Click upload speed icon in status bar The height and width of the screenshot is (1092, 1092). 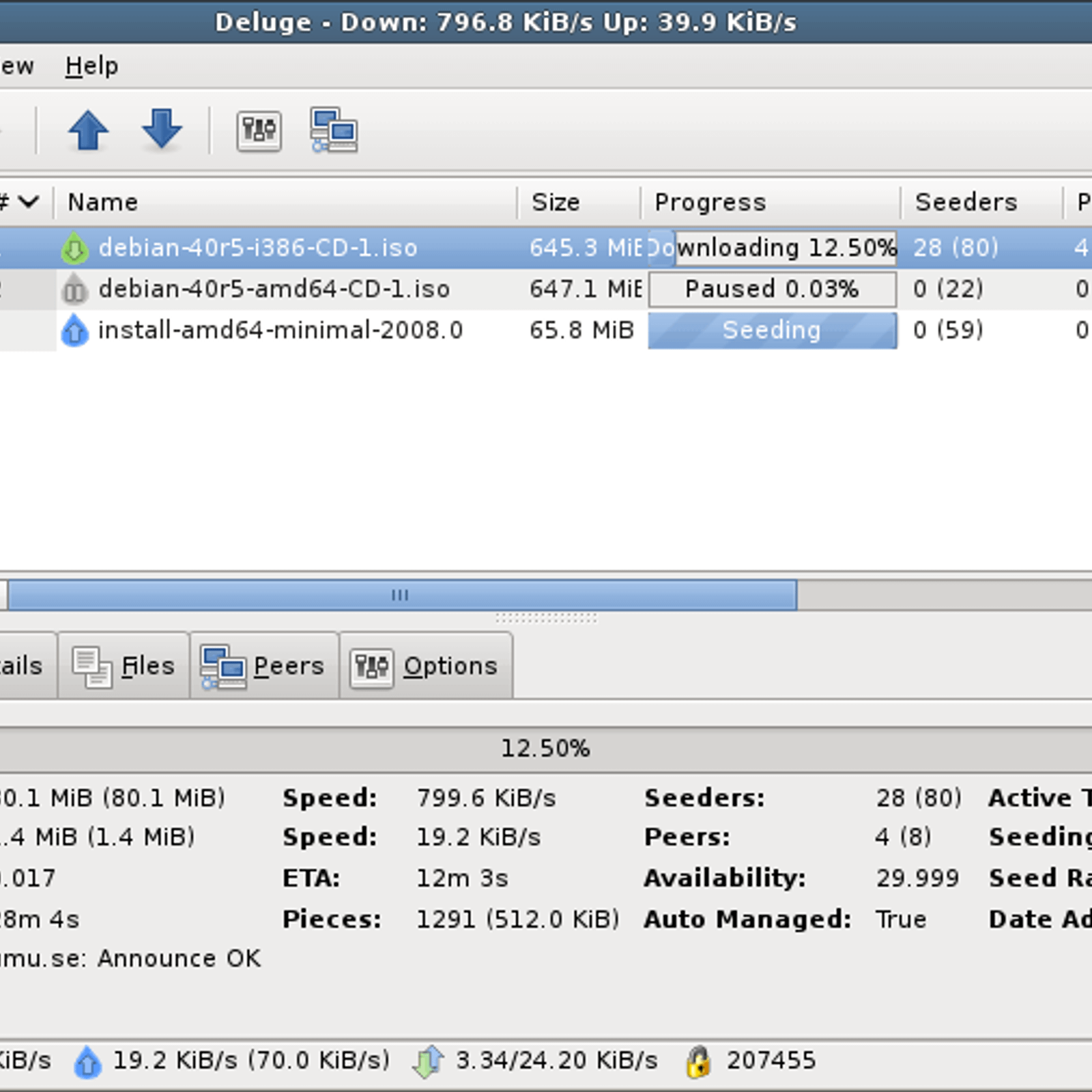pyautogui.click(x=87, y=1062)
